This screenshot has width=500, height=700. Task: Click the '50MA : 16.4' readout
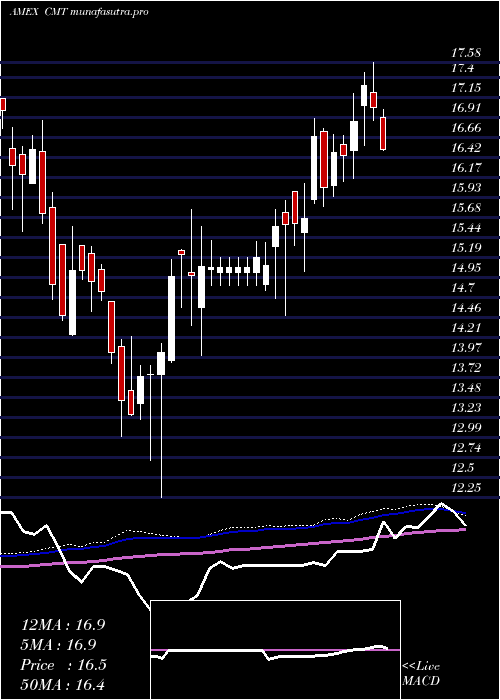click(x=63, y=684)
